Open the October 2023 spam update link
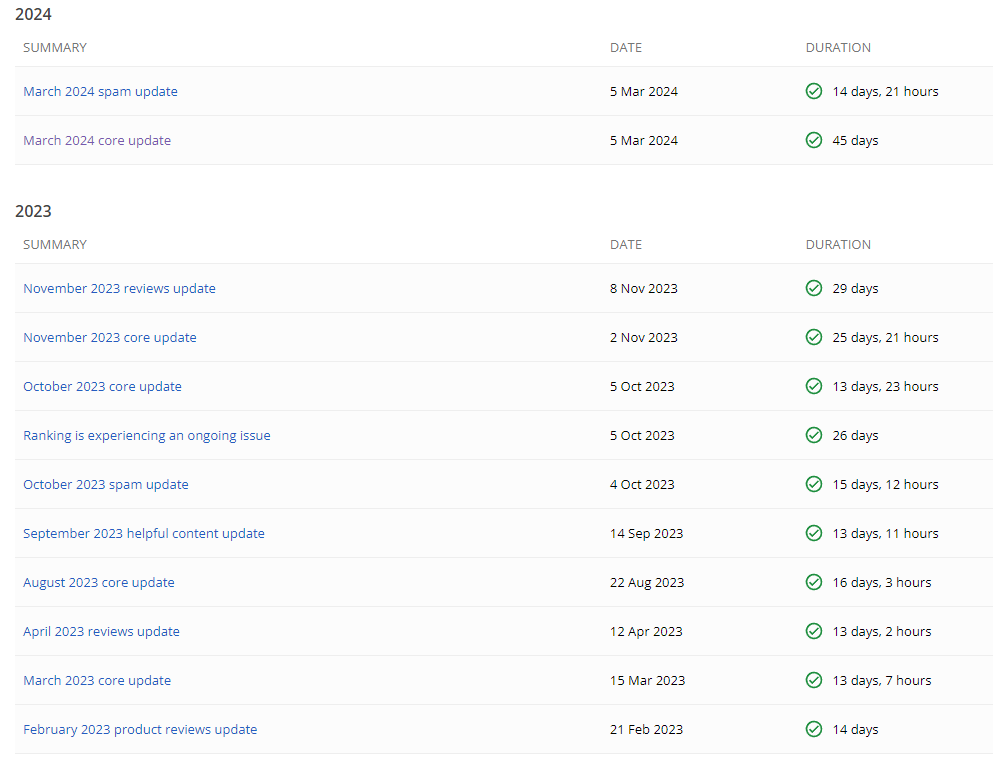The image size is (1002, 762). coord(106,485)
